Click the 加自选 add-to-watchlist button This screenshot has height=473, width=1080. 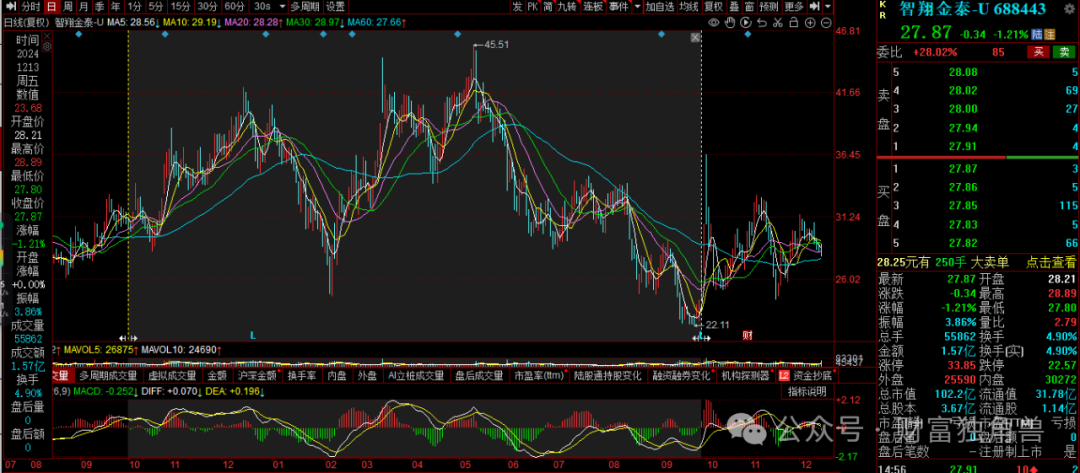click(x=660, y=6)
